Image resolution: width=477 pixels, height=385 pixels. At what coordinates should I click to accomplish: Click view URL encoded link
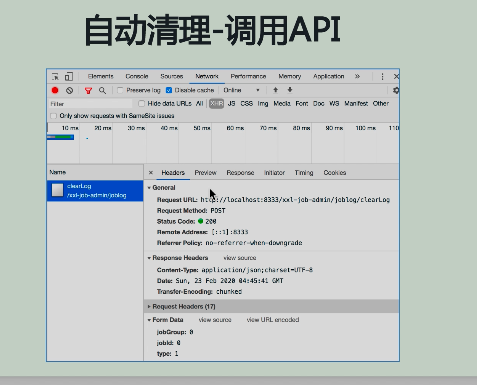[x=273, y=320]
